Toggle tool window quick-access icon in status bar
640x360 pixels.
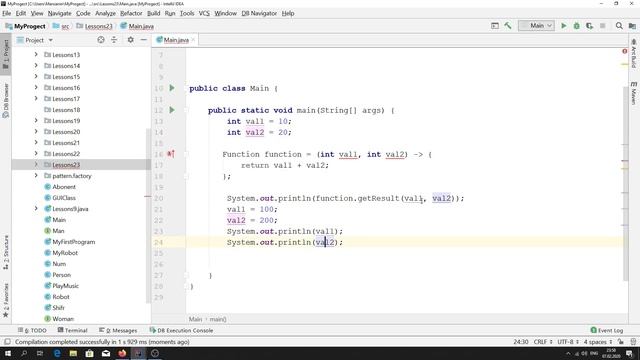[7, 342]
